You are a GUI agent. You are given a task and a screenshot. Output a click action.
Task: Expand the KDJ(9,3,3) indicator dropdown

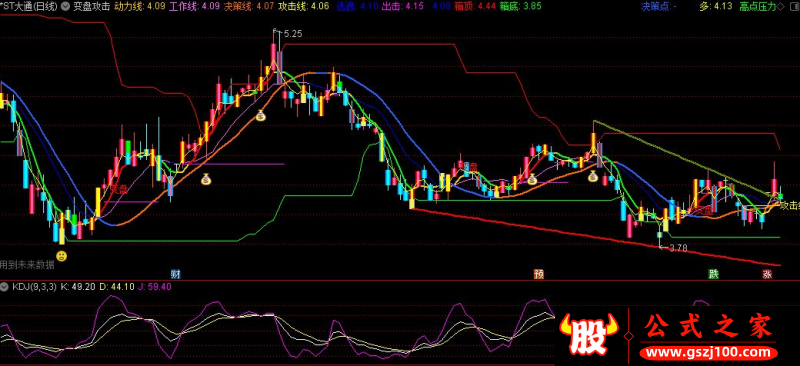pos(5,286)
